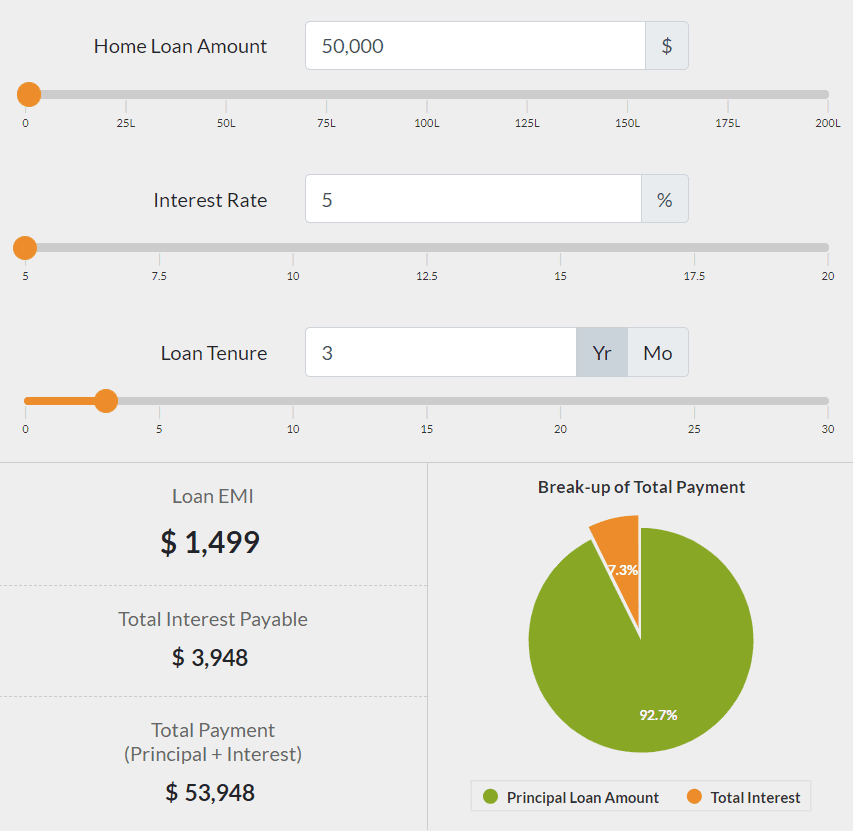Click the 100L mark on loan amount slider
The width and height of the screenshot is (853, 831).
pos(426,123)
